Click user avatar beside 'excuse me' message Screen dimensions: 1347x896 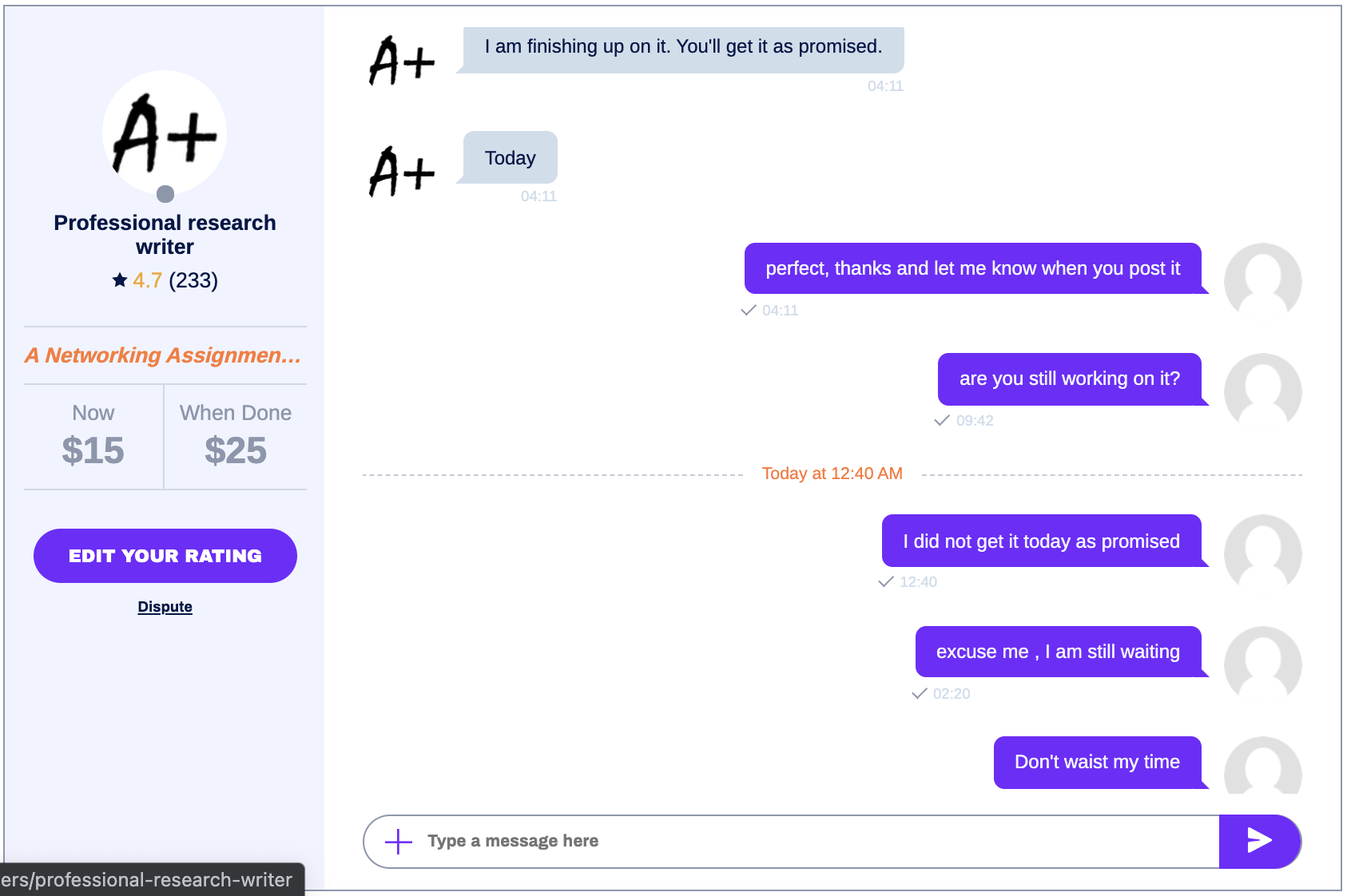[1262, 664]
